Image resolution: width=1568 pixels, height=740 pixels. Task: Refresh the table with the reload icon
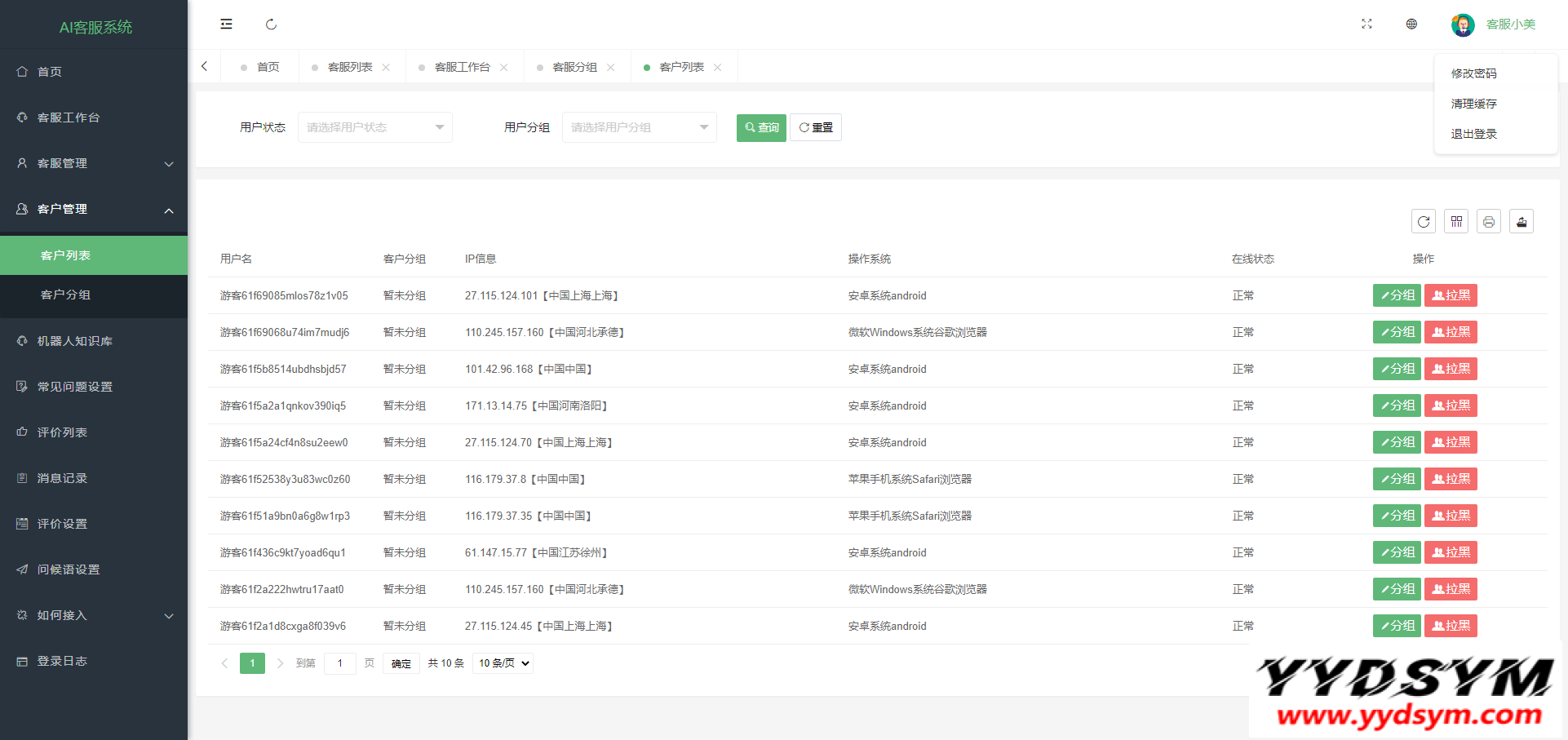1424,221
